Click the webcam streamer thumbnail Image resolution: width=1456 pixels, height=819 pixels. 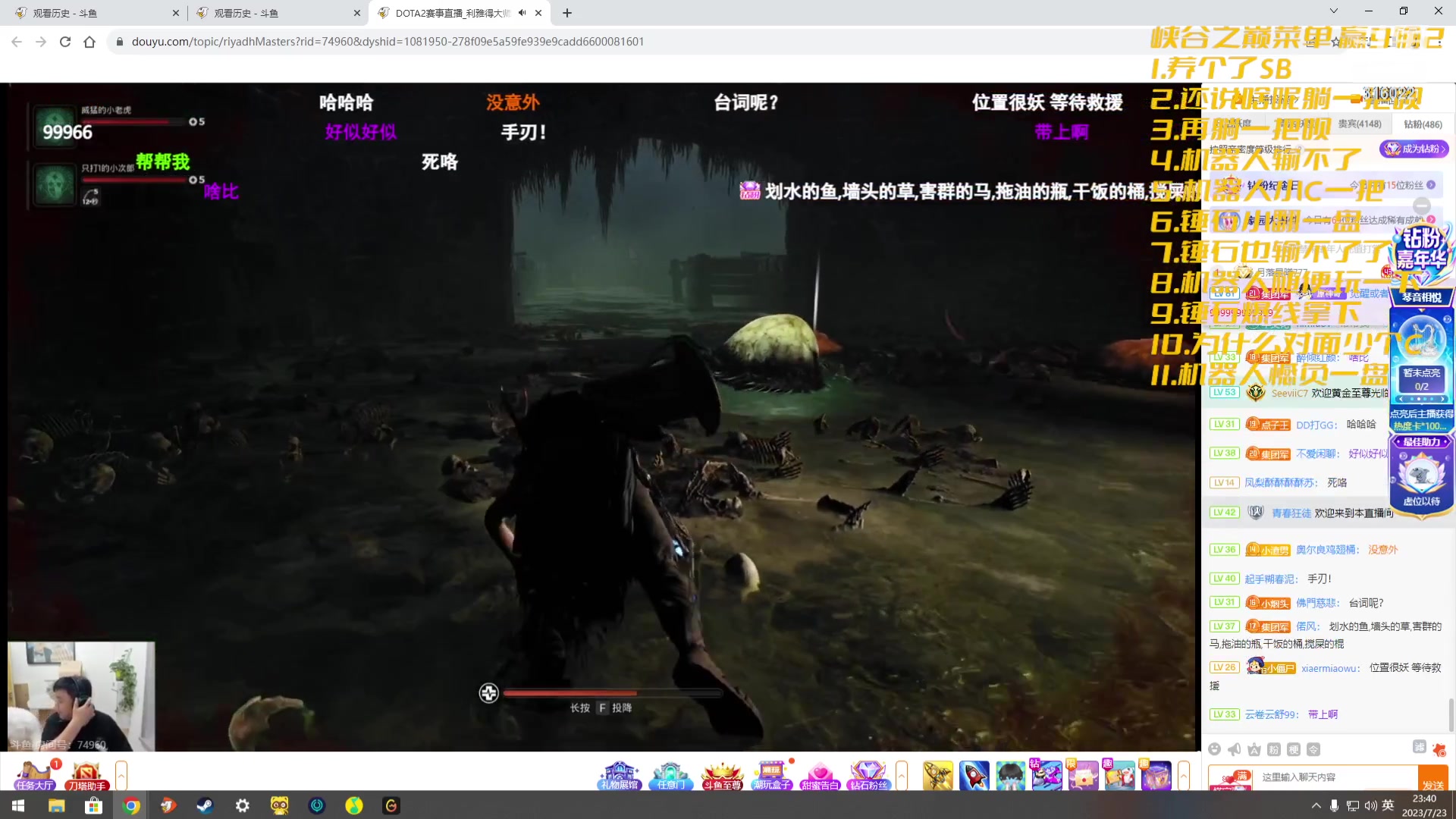click(81, 696)
